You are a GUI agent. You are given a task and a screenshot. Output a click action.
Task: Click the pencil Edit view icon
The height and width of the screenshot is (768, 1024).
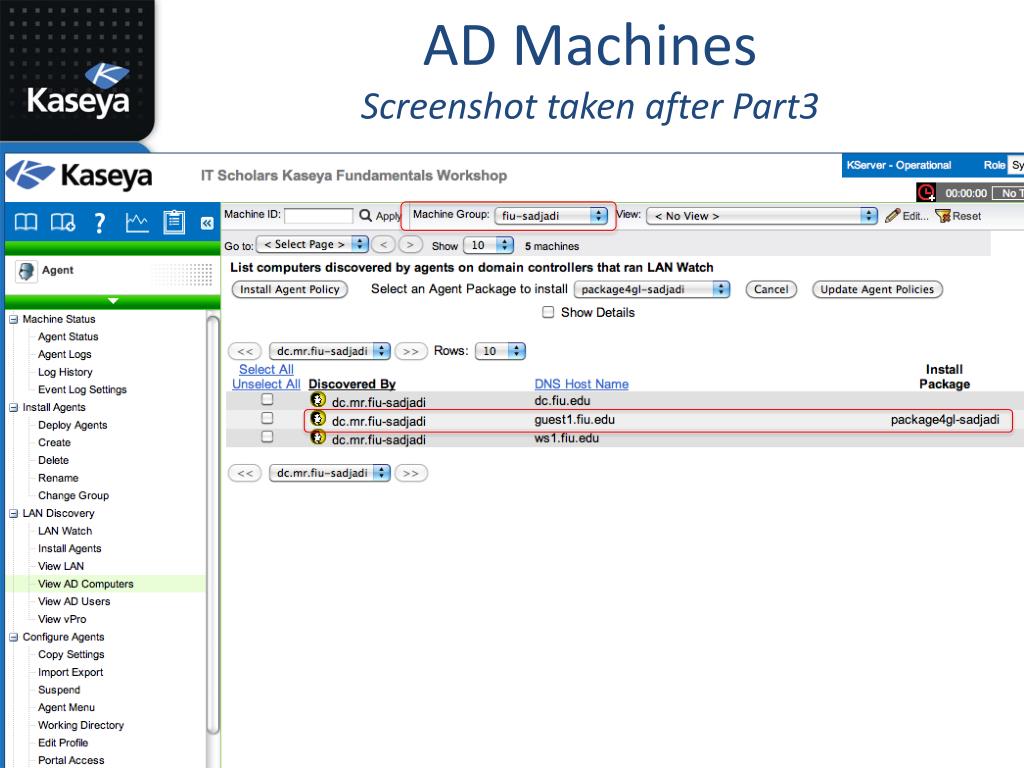coord(893,216)
